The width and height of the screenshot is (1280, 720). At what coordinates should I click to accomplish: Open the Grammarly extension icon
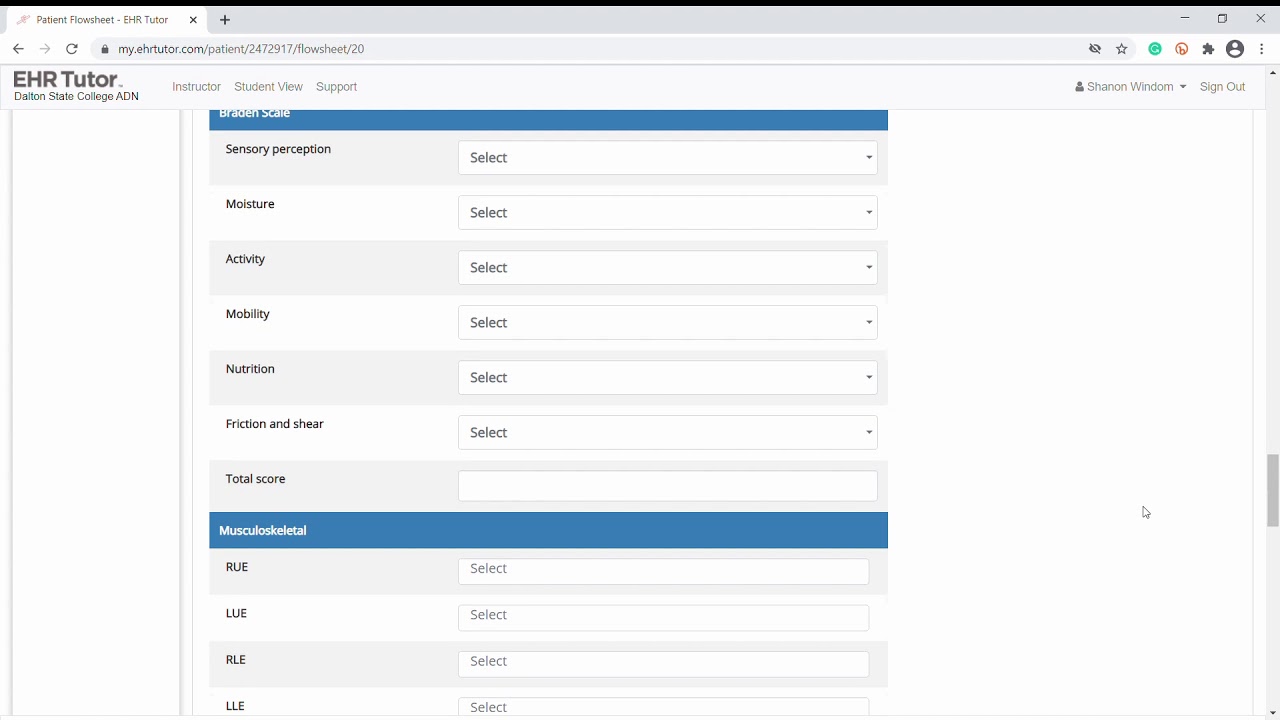(x=1155, y=49)
